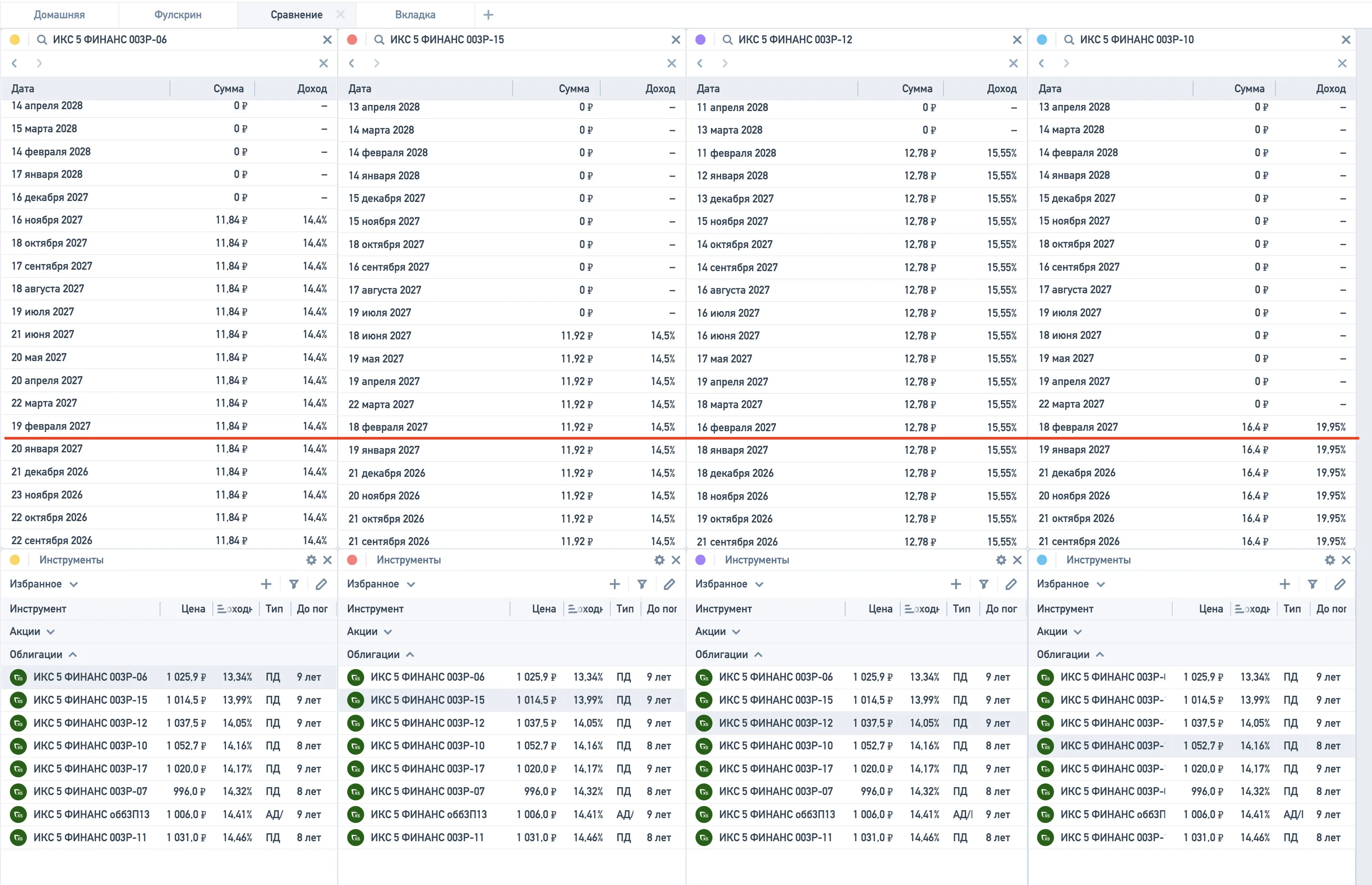Open filter funnel in purple-dot Инструменты panel
The width and height of the screenshot is (1372, 885).
pyautogui.click(x=984, y=584)
